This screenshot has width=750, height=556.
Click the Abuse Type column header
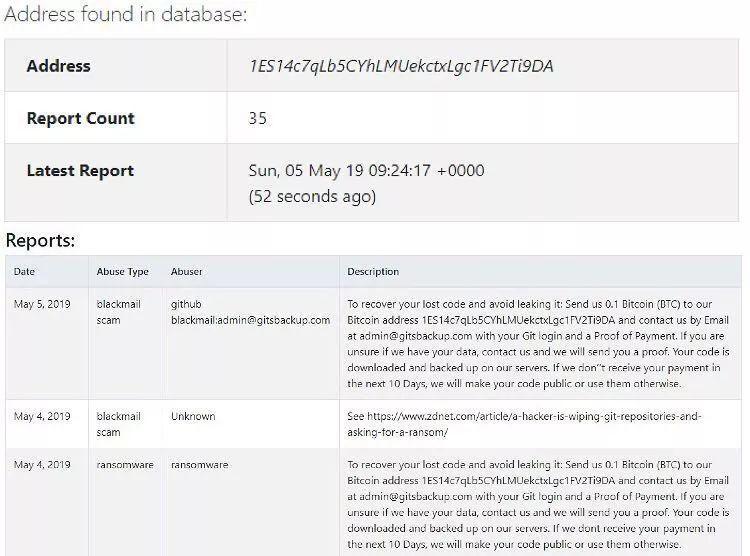coord(122,271)
